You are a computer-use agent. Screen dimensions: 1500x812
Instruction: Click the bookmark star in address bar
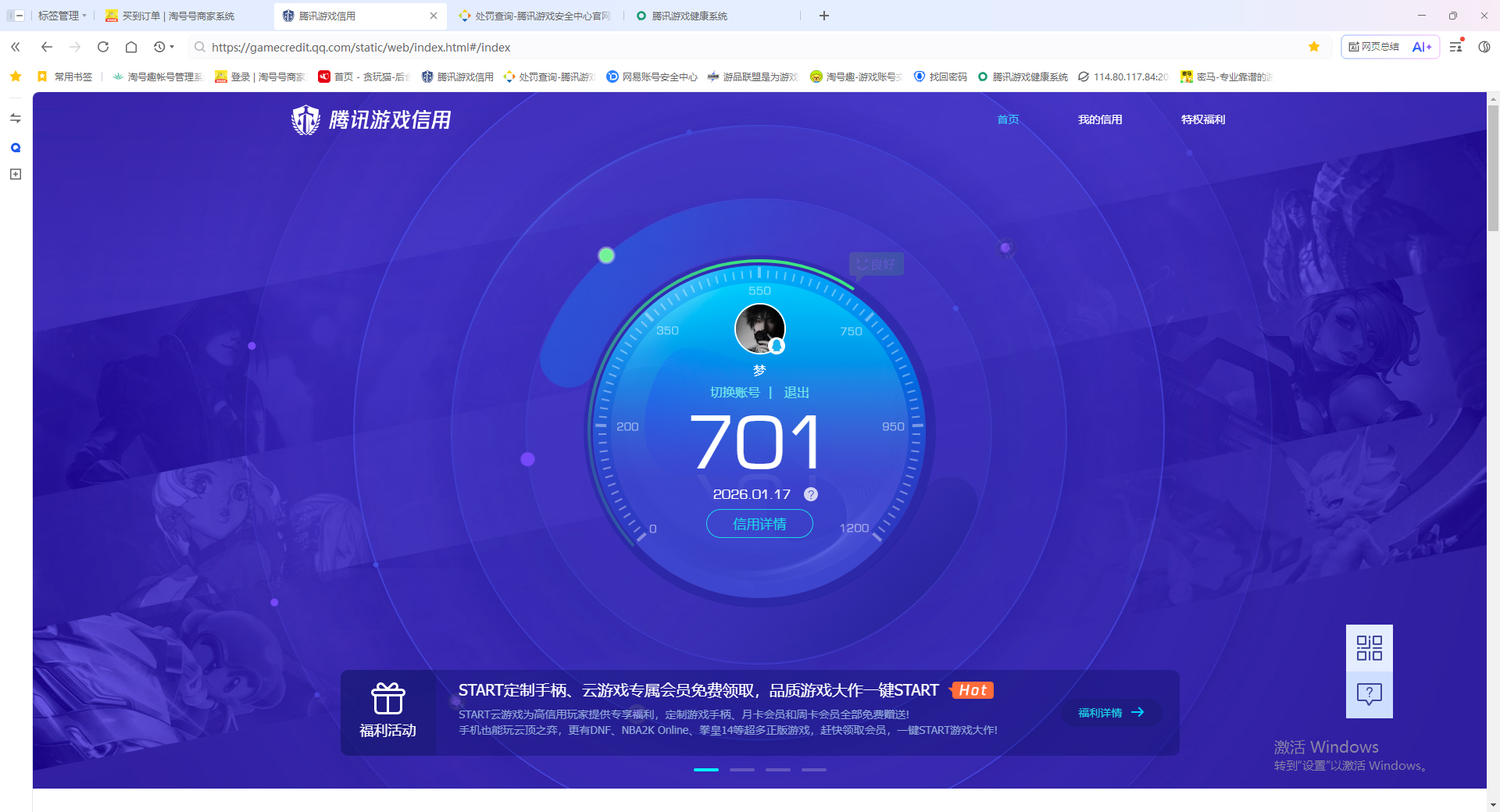pyautogui.click(x=1314, y=47)
